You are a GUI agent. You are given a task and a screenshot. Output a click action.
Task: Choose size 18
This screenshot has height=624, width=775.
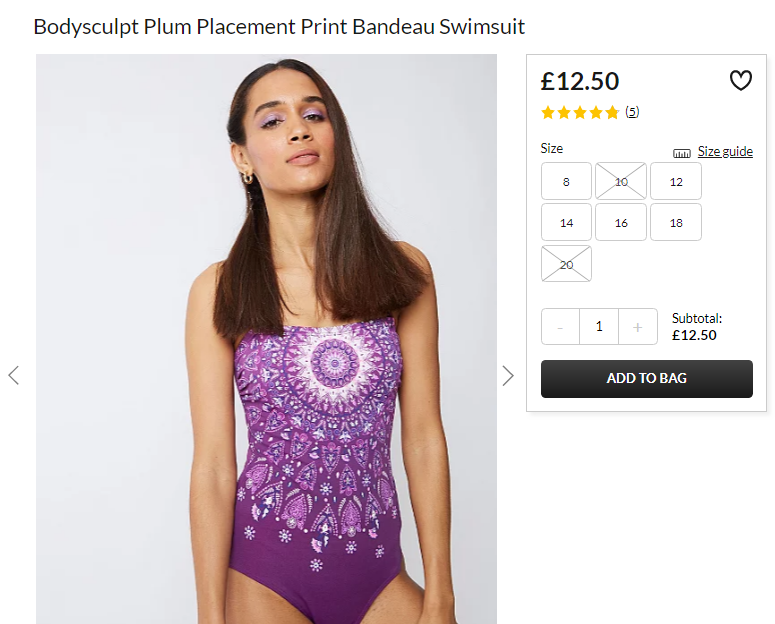coord(676,223)
